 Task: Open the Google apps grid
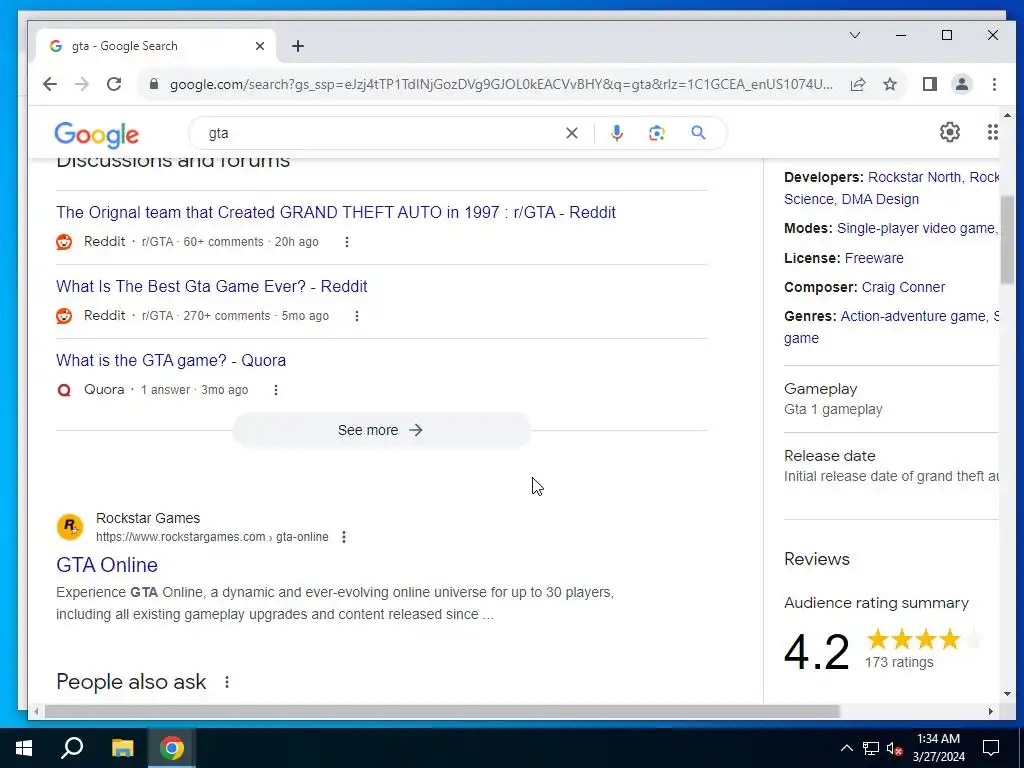click(x=992, y=133)
